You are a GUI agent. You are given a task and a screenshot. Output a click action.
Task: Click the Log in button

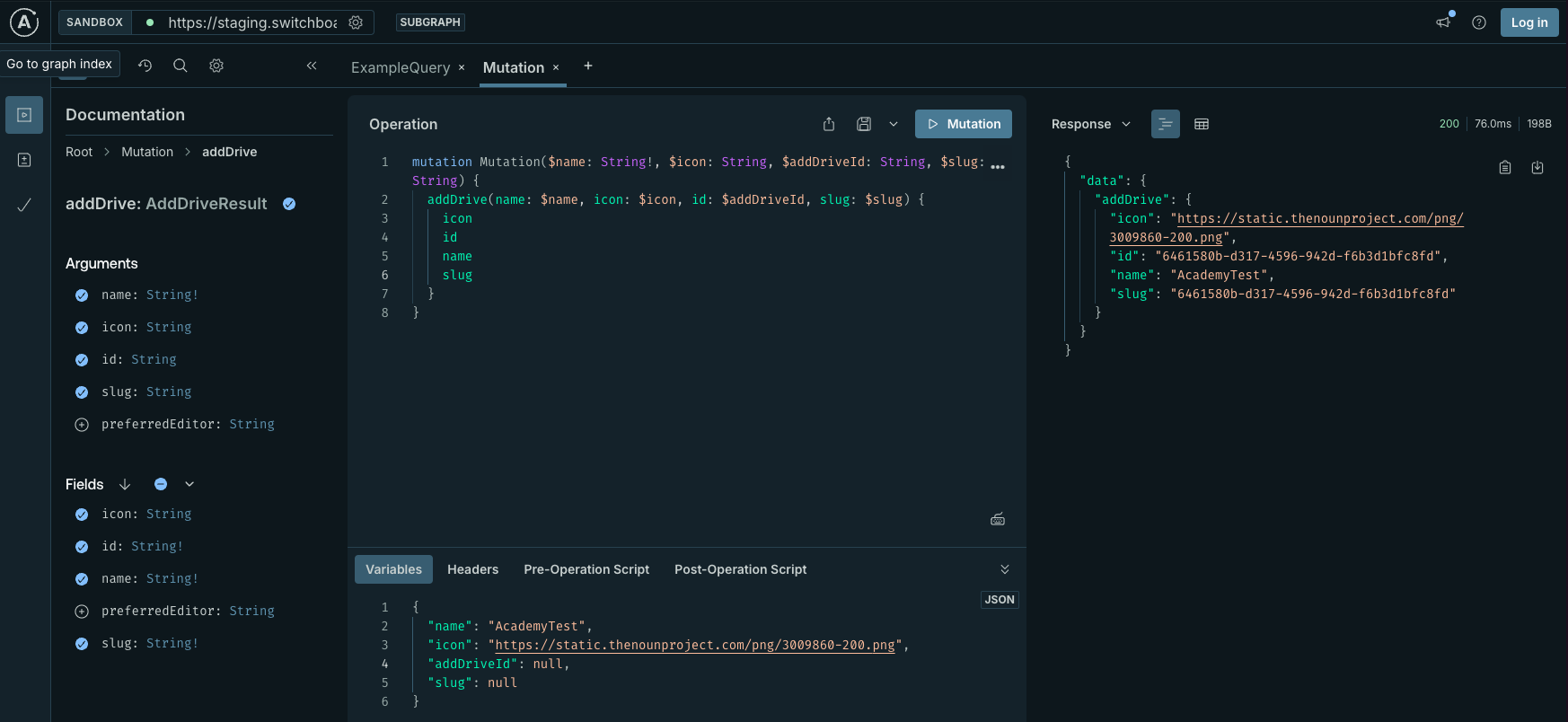point(1528,22)
